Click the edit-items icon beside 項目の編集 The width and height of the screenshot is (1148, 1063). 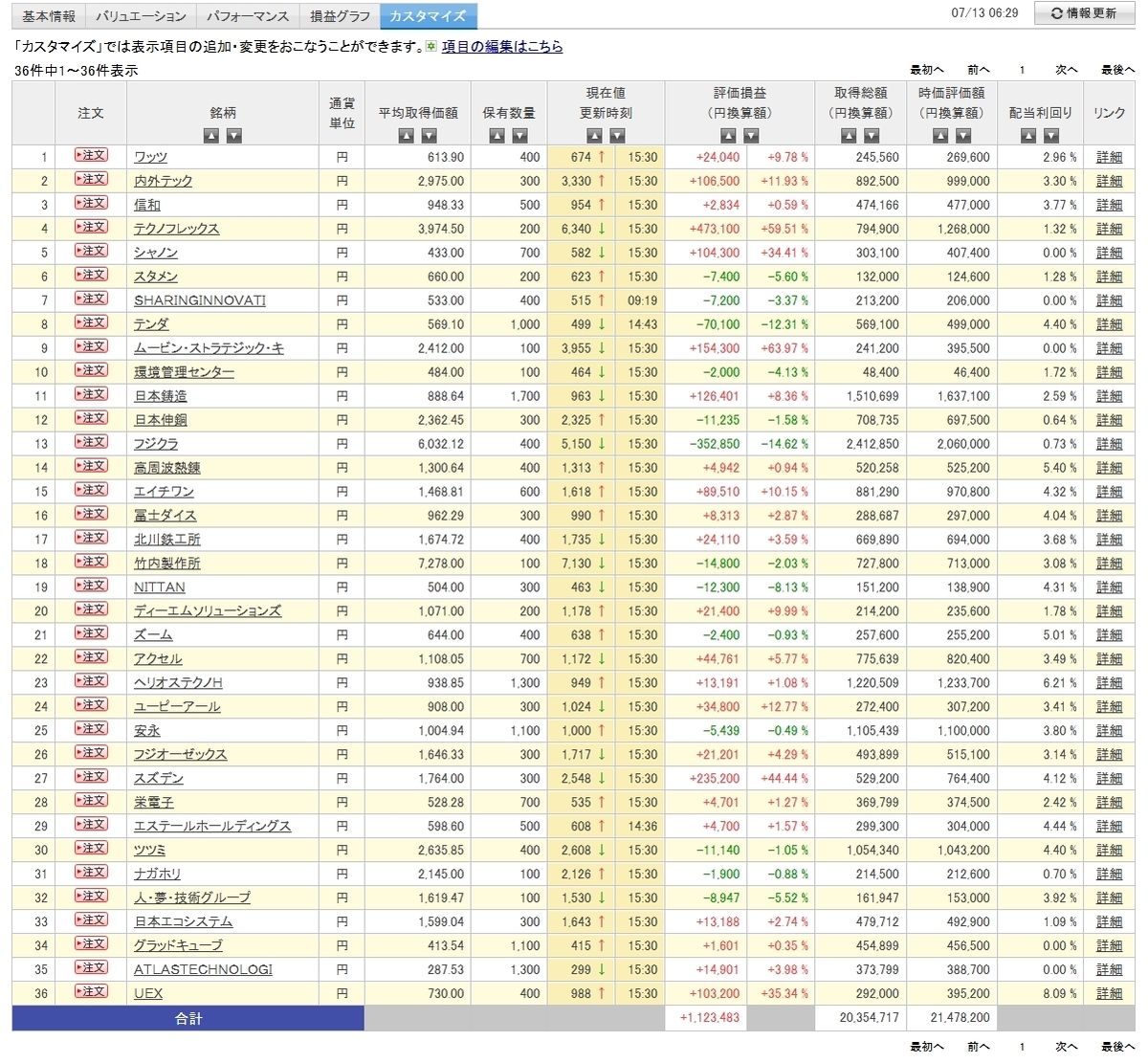coord(431,46)
